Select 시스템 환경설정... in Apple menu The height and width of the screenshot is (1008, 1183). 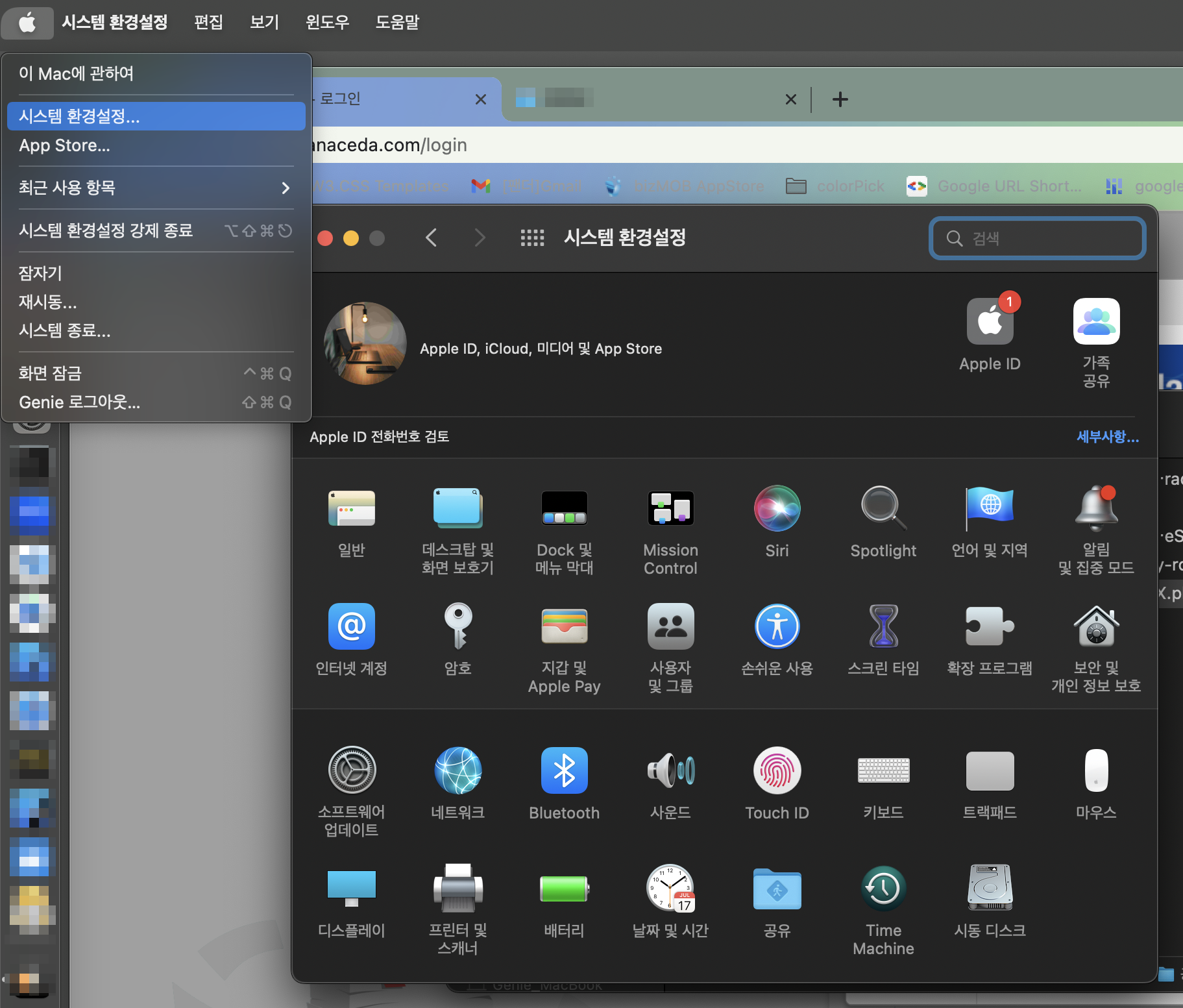[156, 116]
